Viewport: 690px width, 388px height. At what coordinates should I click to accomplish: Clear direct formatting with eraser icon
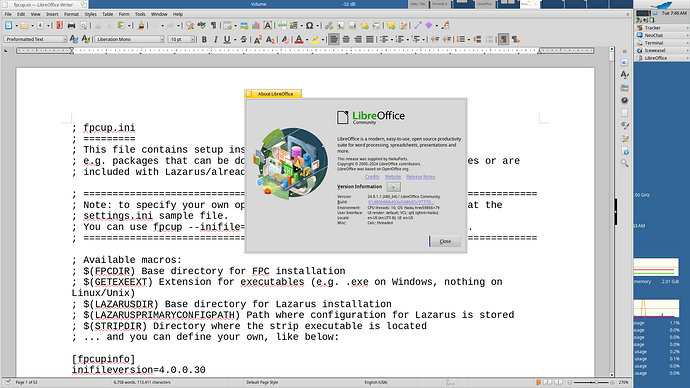(285, 39)
